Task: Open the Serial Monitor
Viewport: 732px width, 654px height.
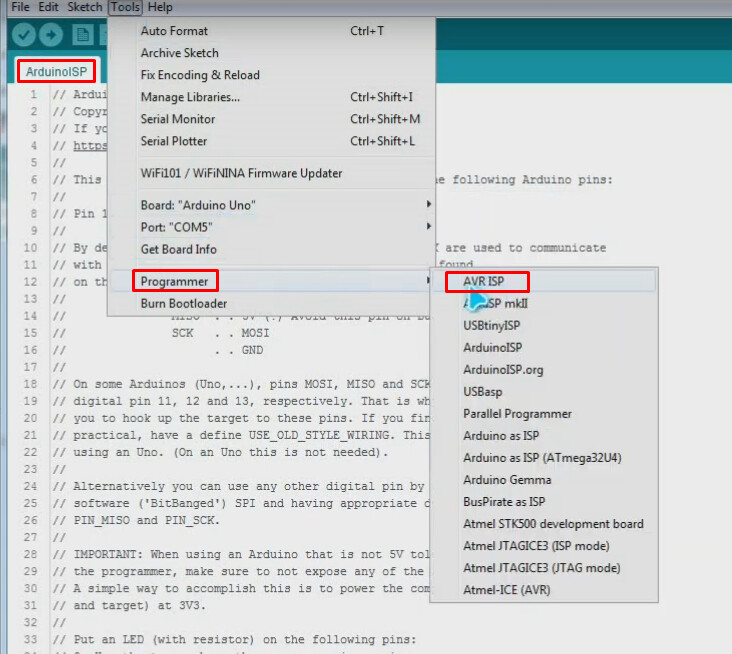Action: [271, 119]
